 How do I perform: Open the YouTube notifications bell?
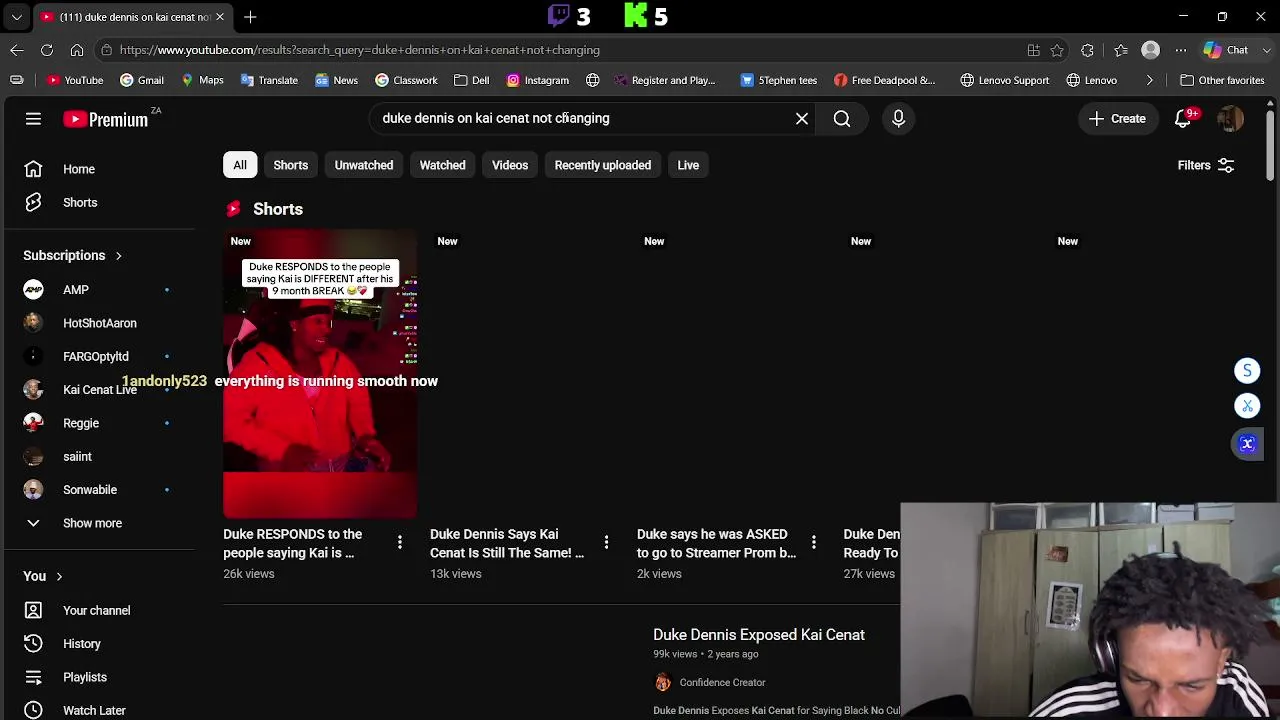click(1183, 119)
